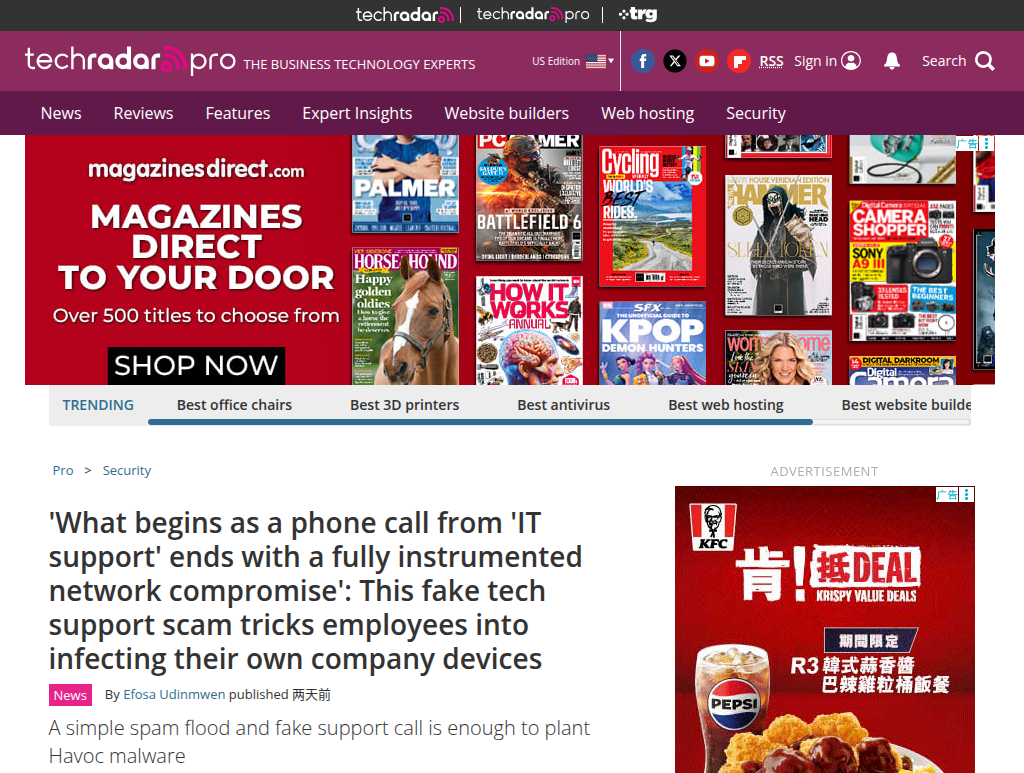Screen dimensions: 1024x773
Task: Open the magazines banner ad options icon
Action: coord(986,143)
